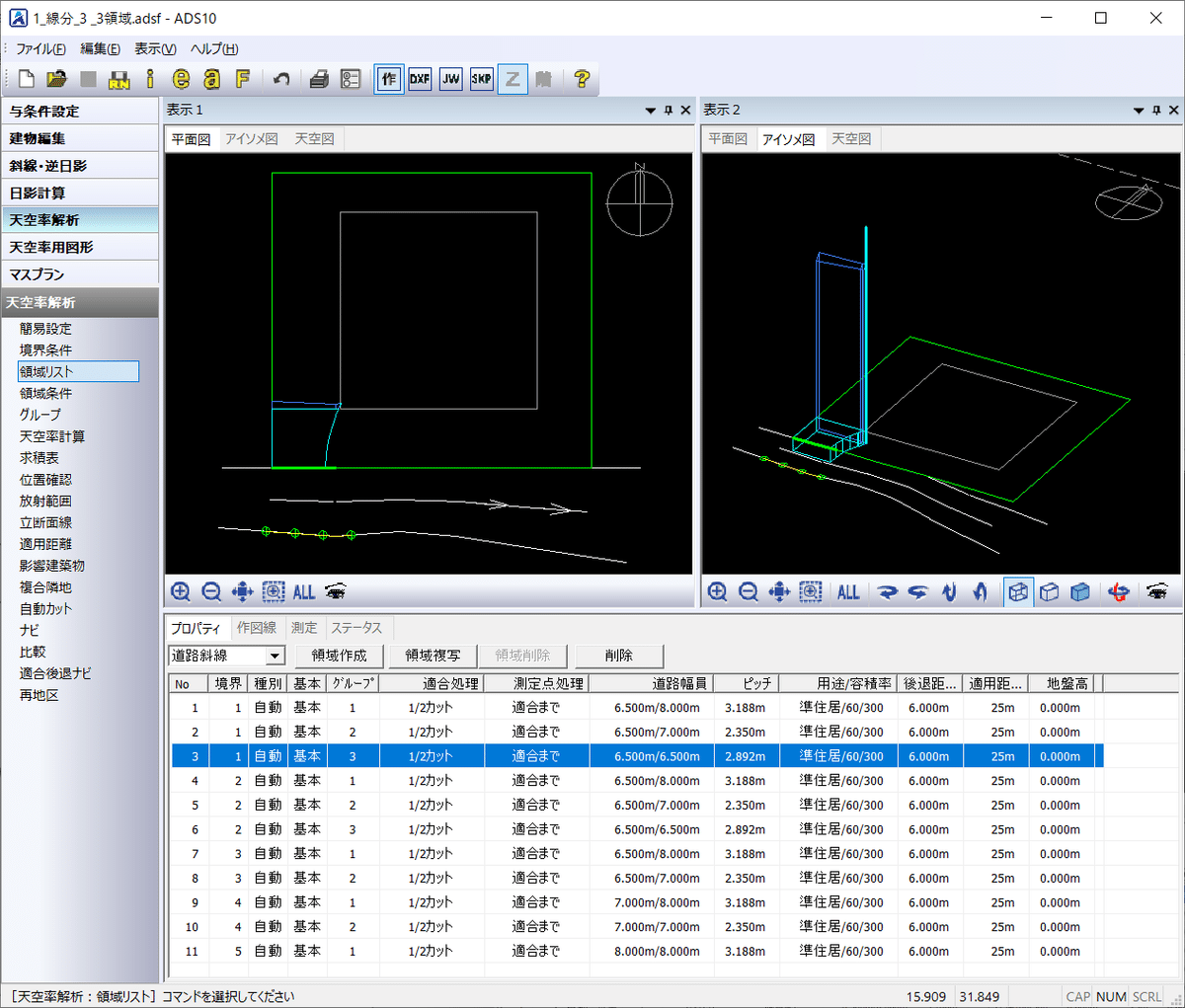This screenshot has width=1185, height=1008.
Task: Click the yellow 'e' toolbar icon
Action: (x=181, y=79)
